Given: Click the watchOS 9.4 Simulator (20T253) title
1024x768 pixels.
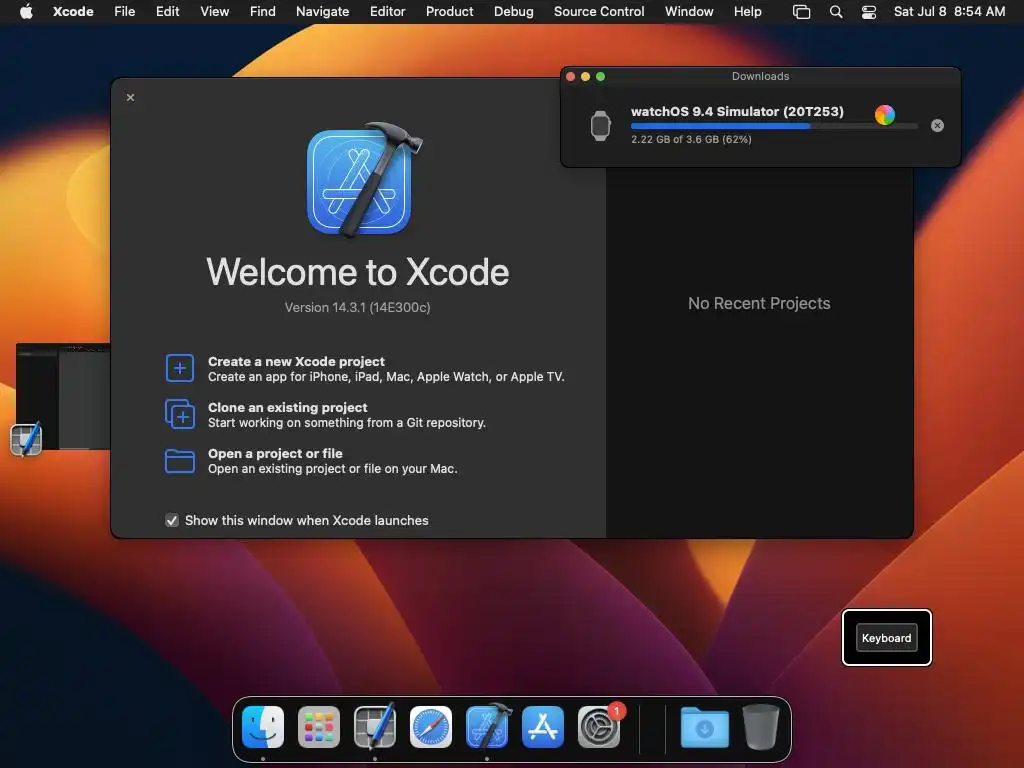Looking at the screenshot, I should coord(737,111).
